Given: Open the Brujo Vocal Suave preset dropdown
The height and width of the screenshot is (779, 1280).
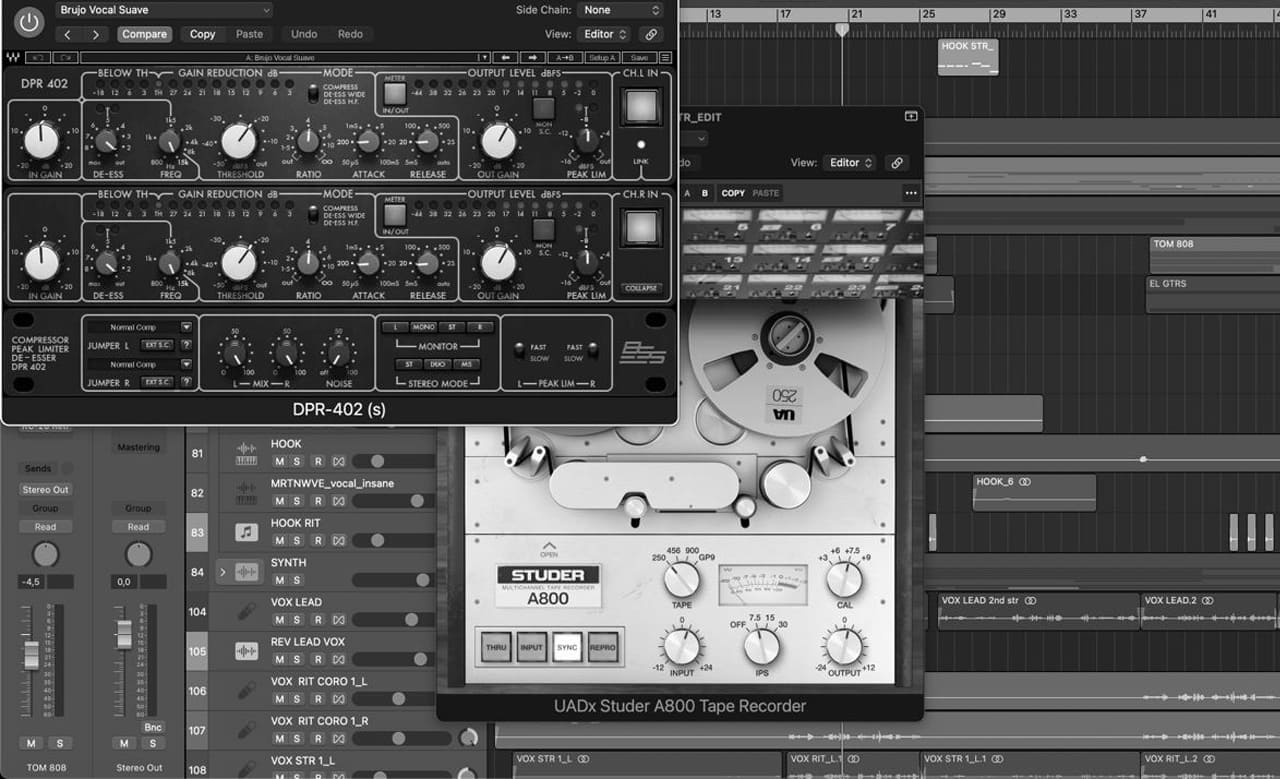Looking at the screenshot, I should pos(164,10).
